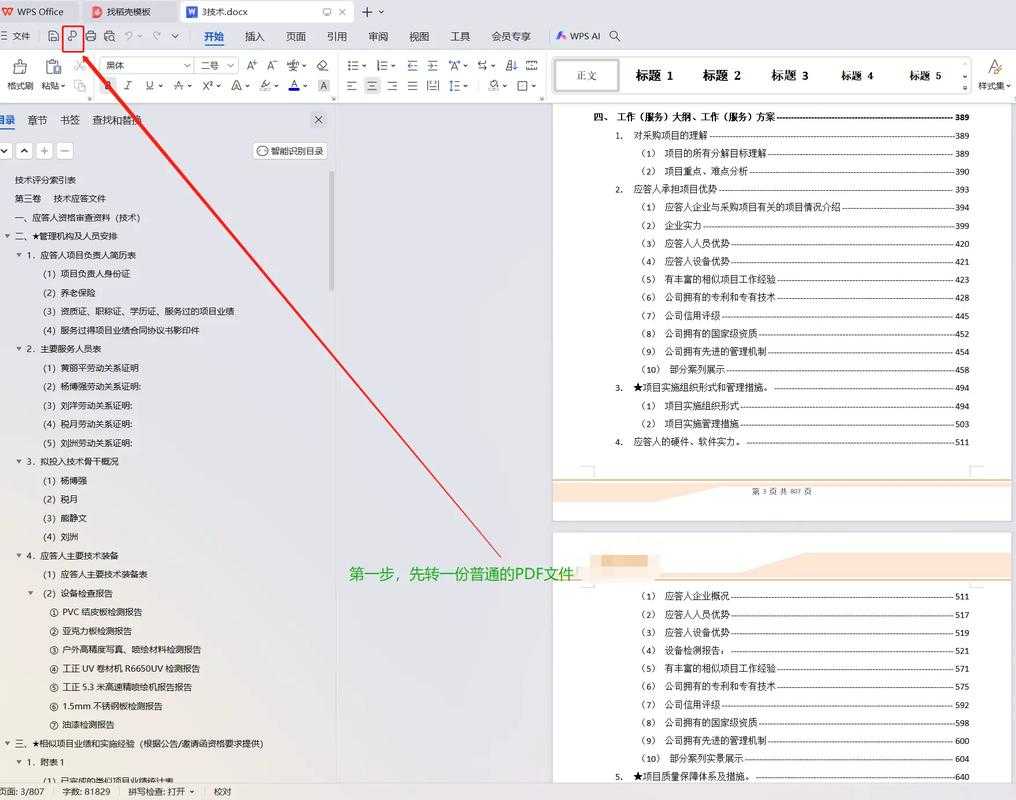Toggle italic formatting
The image size is (1016, 800).
click(128, 86)
